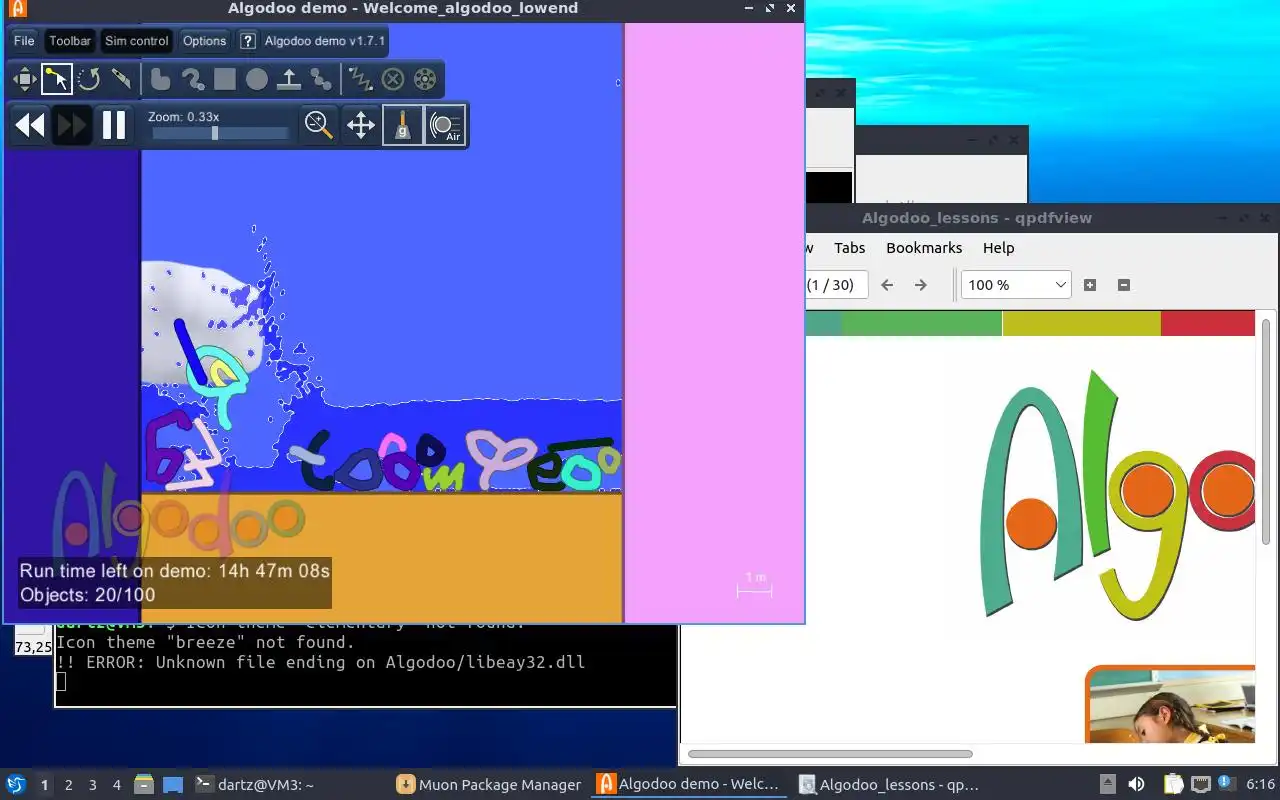Select the Chain tool
Image resolution: width=1280 pixels, height=800 pixels.
(320, 79)
